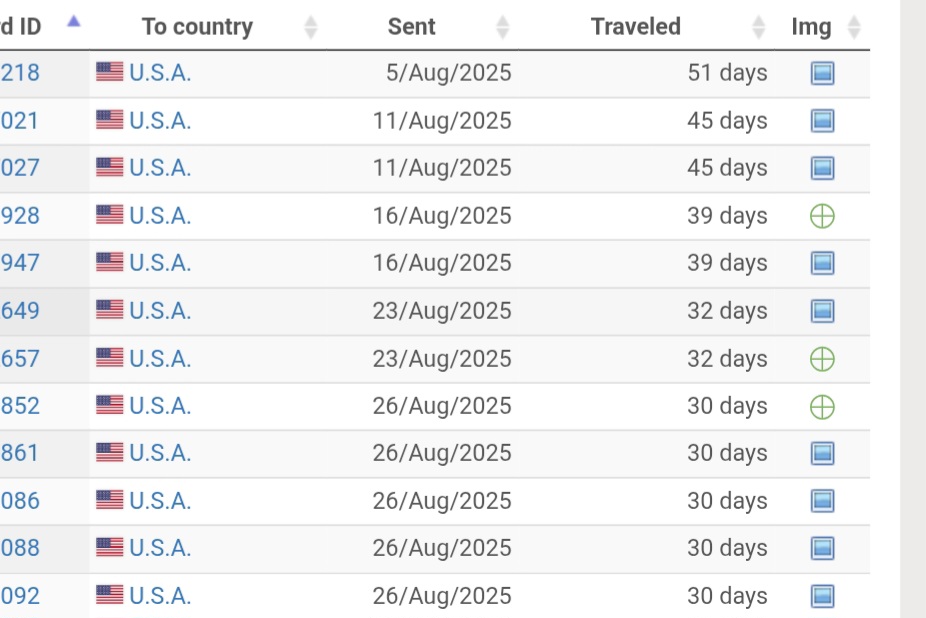Sort table by Traveled column
926x618 pixels.
pos(636,27)
